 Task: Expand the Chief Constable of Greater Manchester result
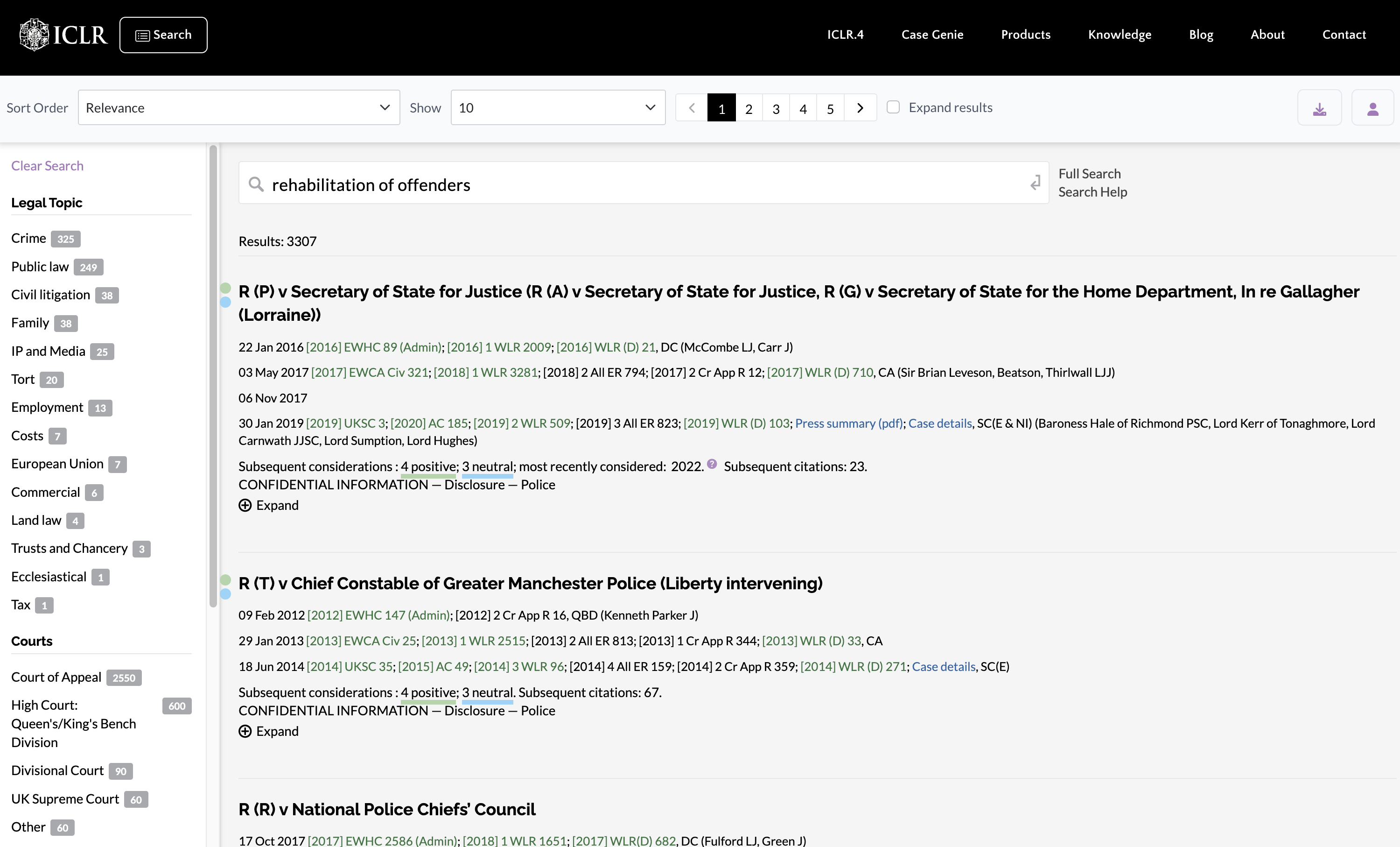[x=269, y=731]
